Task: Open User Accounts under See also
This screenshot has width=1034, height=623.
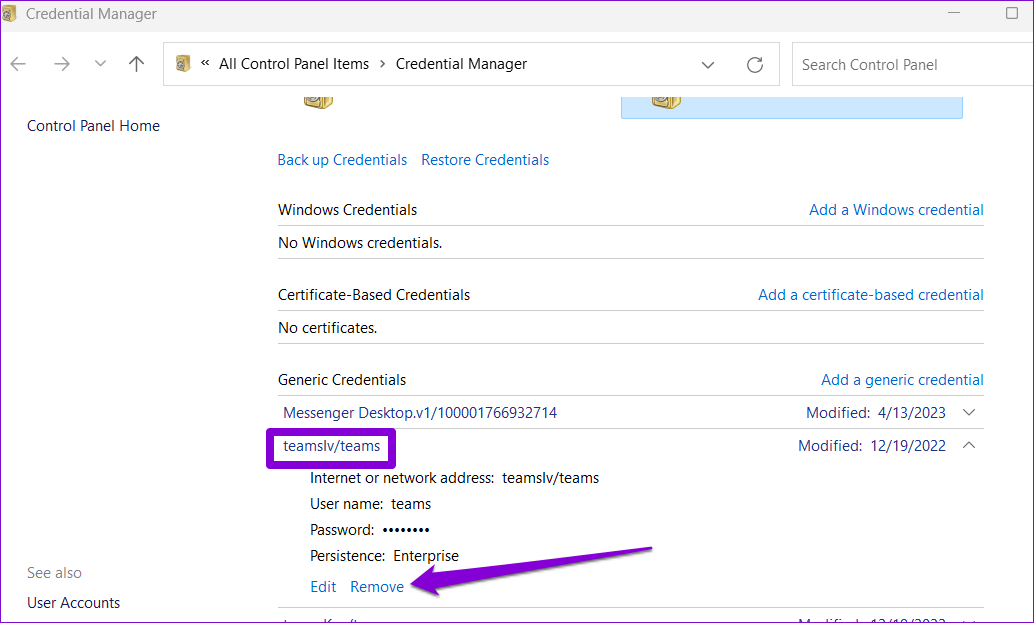Action: click(x=74, y=603)
